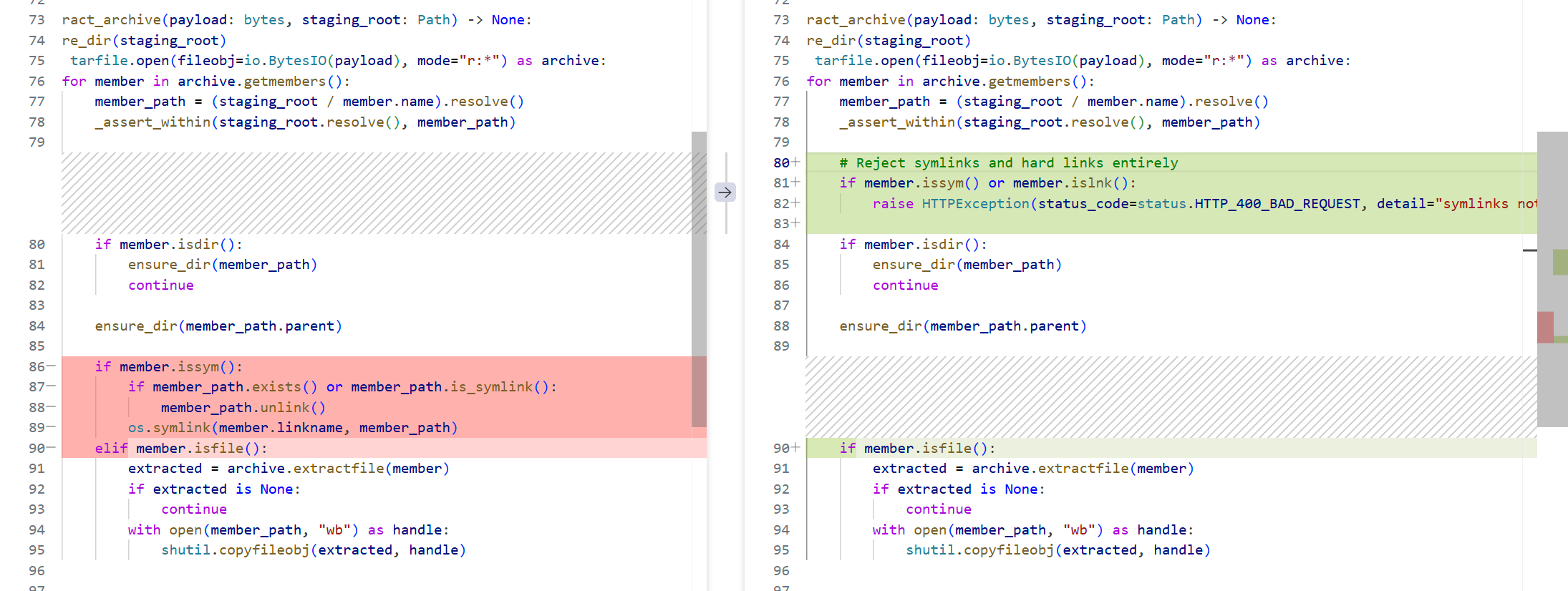Click line number 96 in the left gutter

(x=37, y=570)
